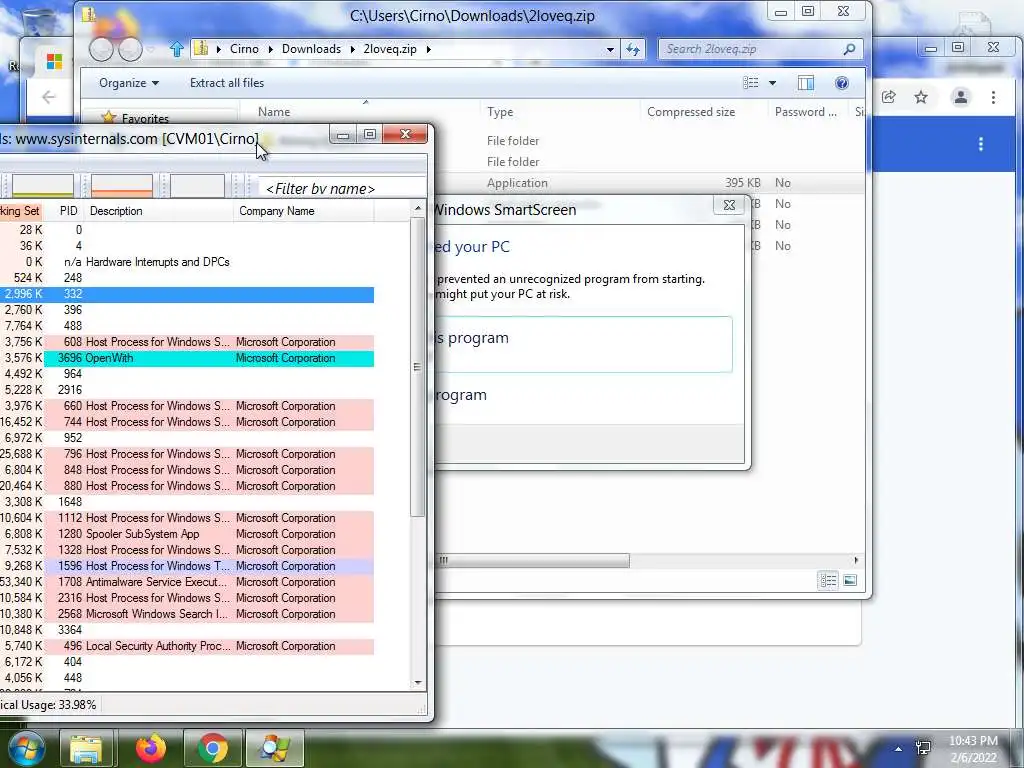The image size is (1024, 768).
Task: Switch to large icons view at bottom
Action: click(850, 580)
